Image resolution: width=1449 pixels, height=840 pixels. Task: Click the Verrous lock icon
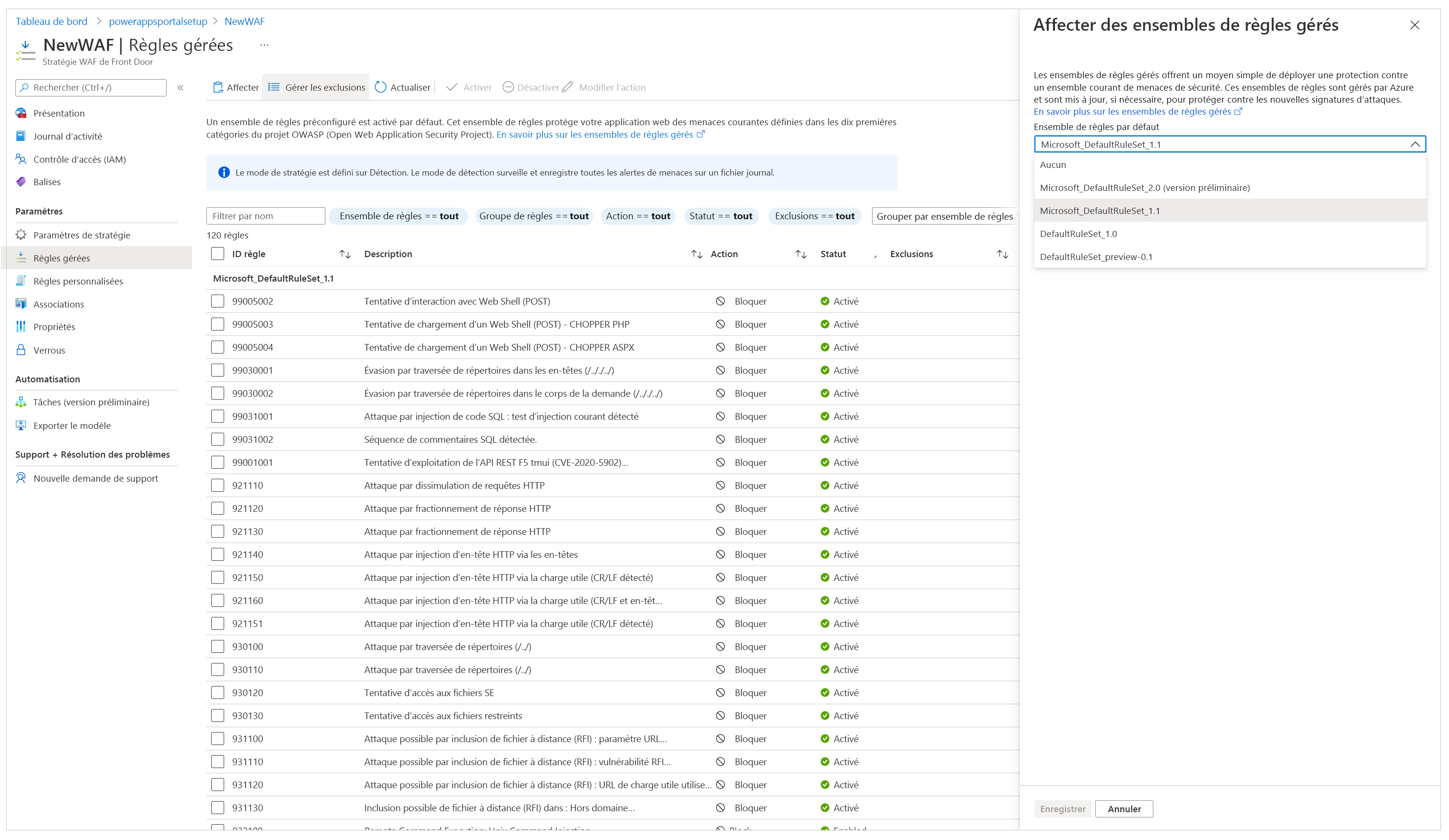21,350
